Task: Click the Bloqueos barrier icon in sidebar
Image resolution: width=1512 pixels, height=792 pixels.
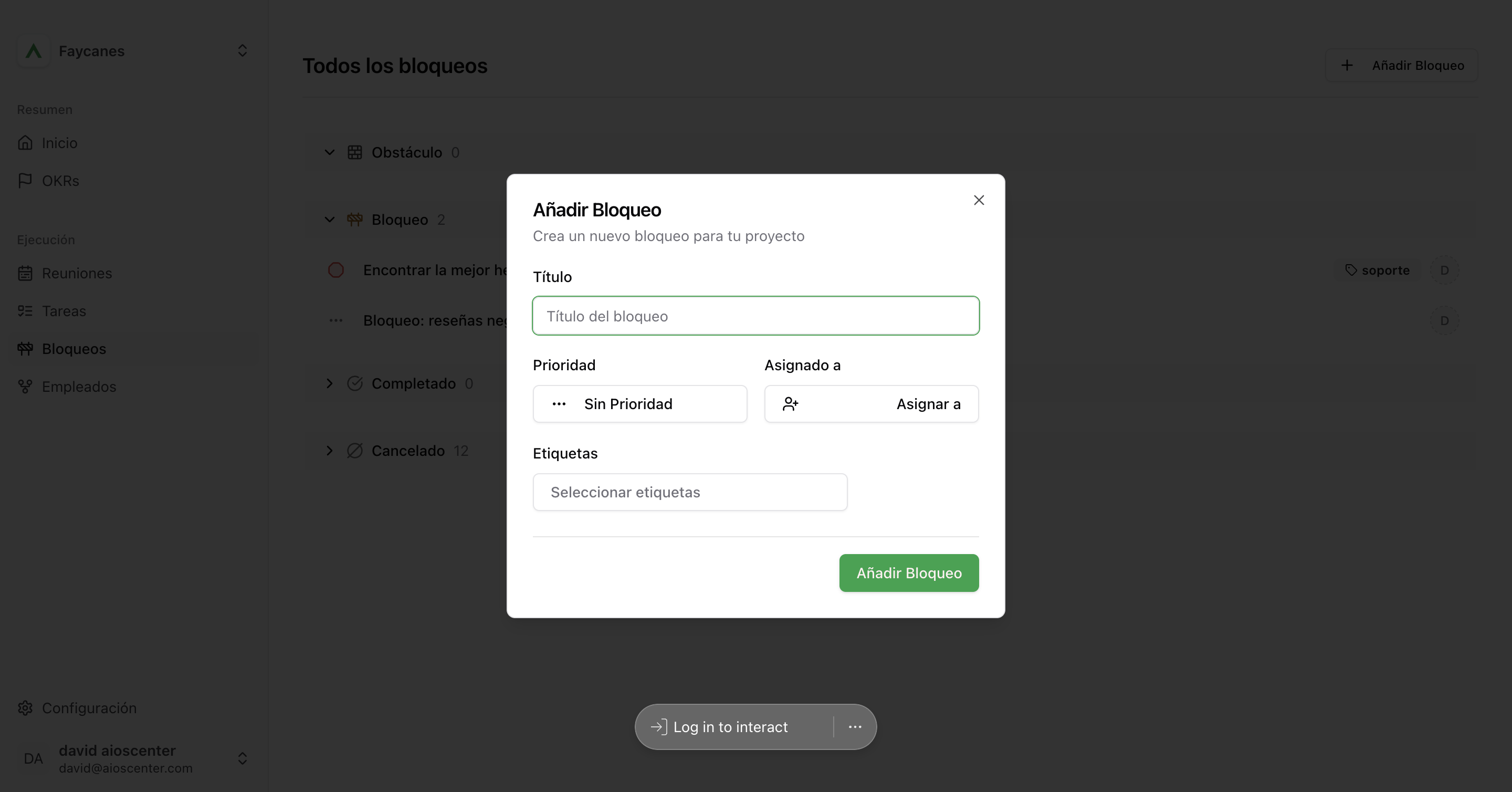Action: [25, 349]
